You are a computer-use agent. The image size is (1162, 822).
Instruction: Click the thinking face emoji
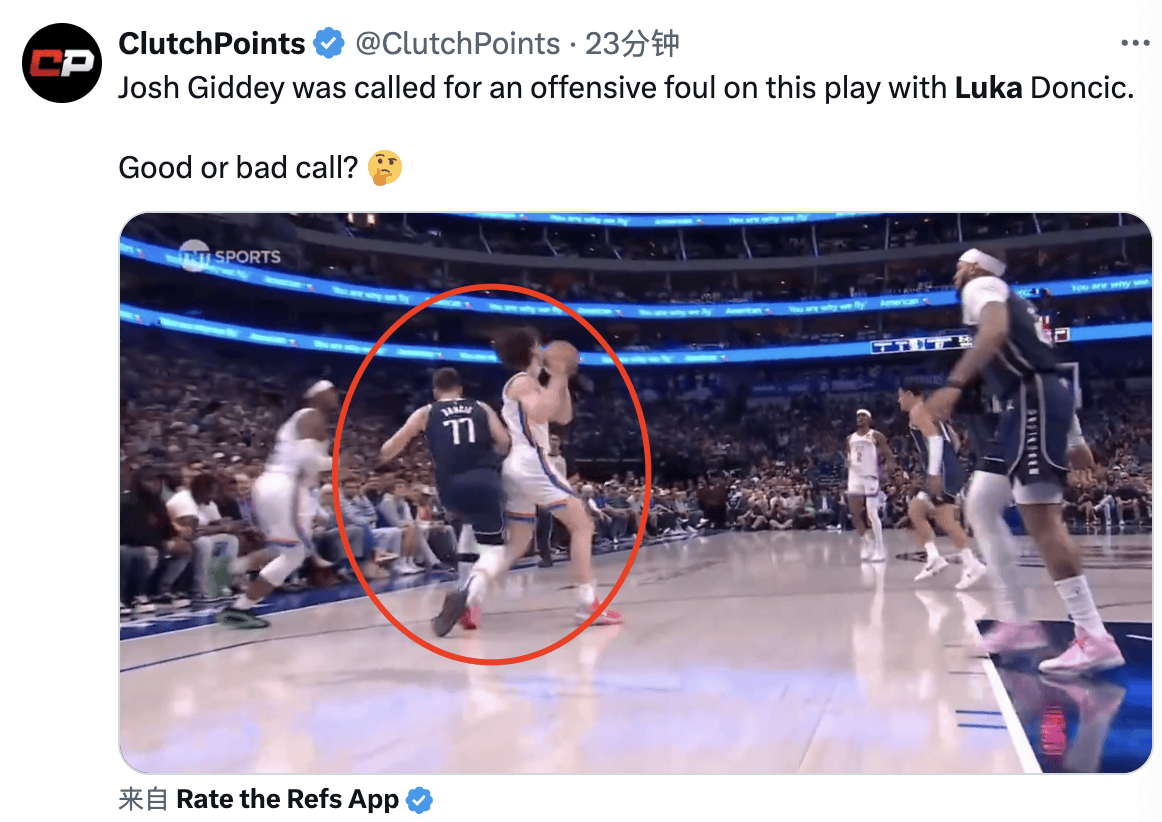coord(385,168)
